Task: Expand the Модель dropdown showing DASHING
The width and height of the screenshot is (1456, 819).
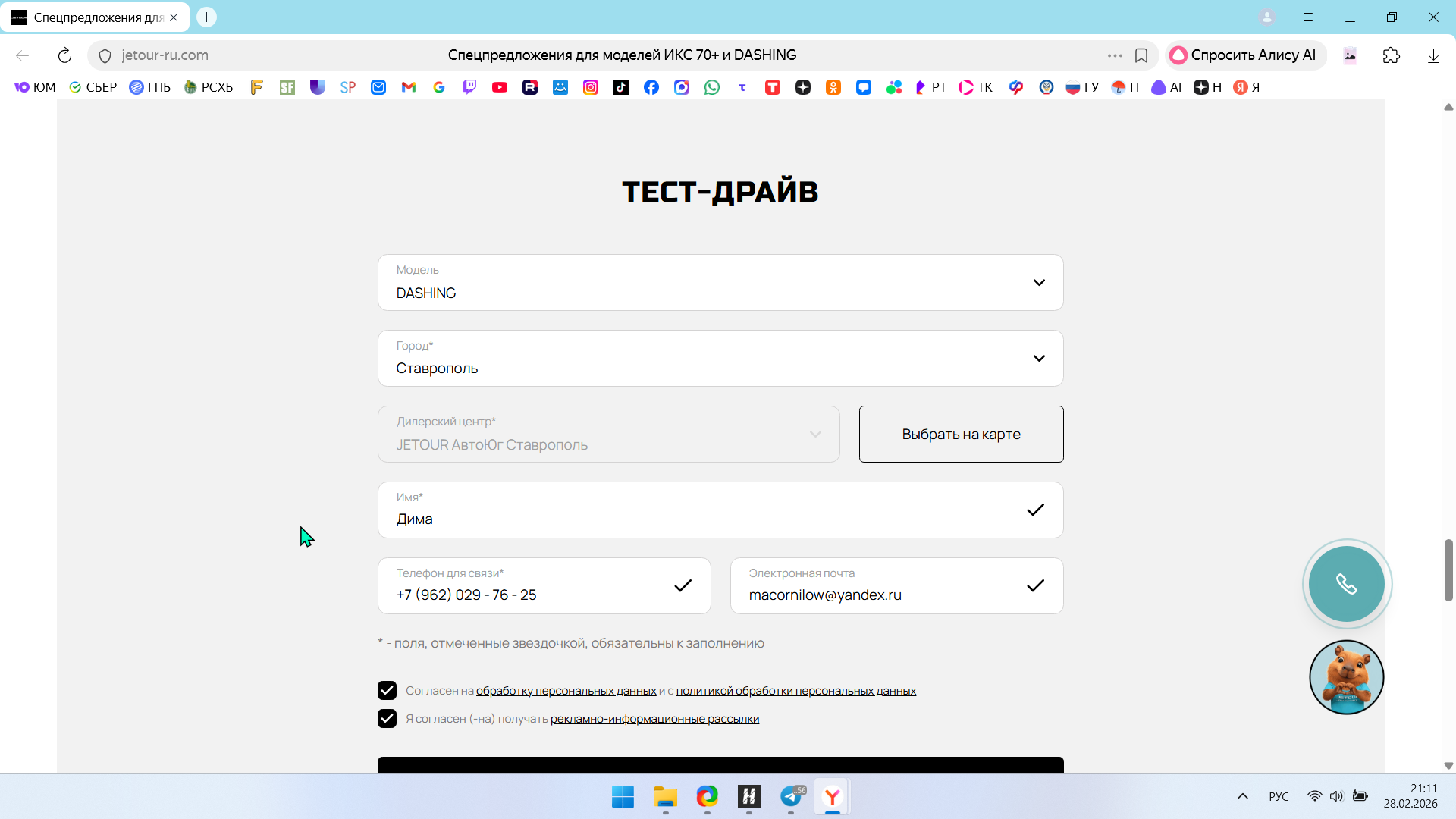Action: coord(720,282)
